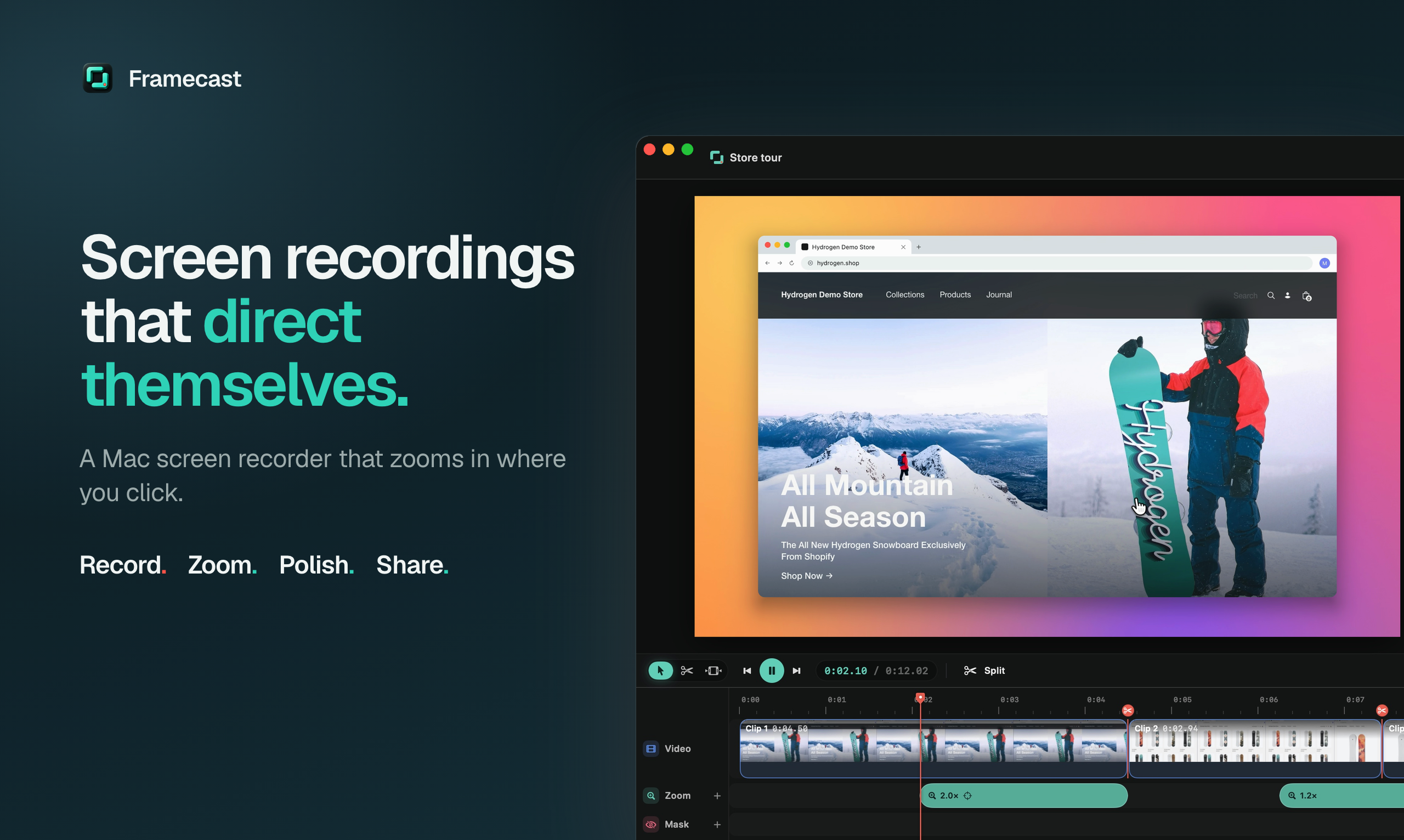Click the Framecast logo icon

98,78
